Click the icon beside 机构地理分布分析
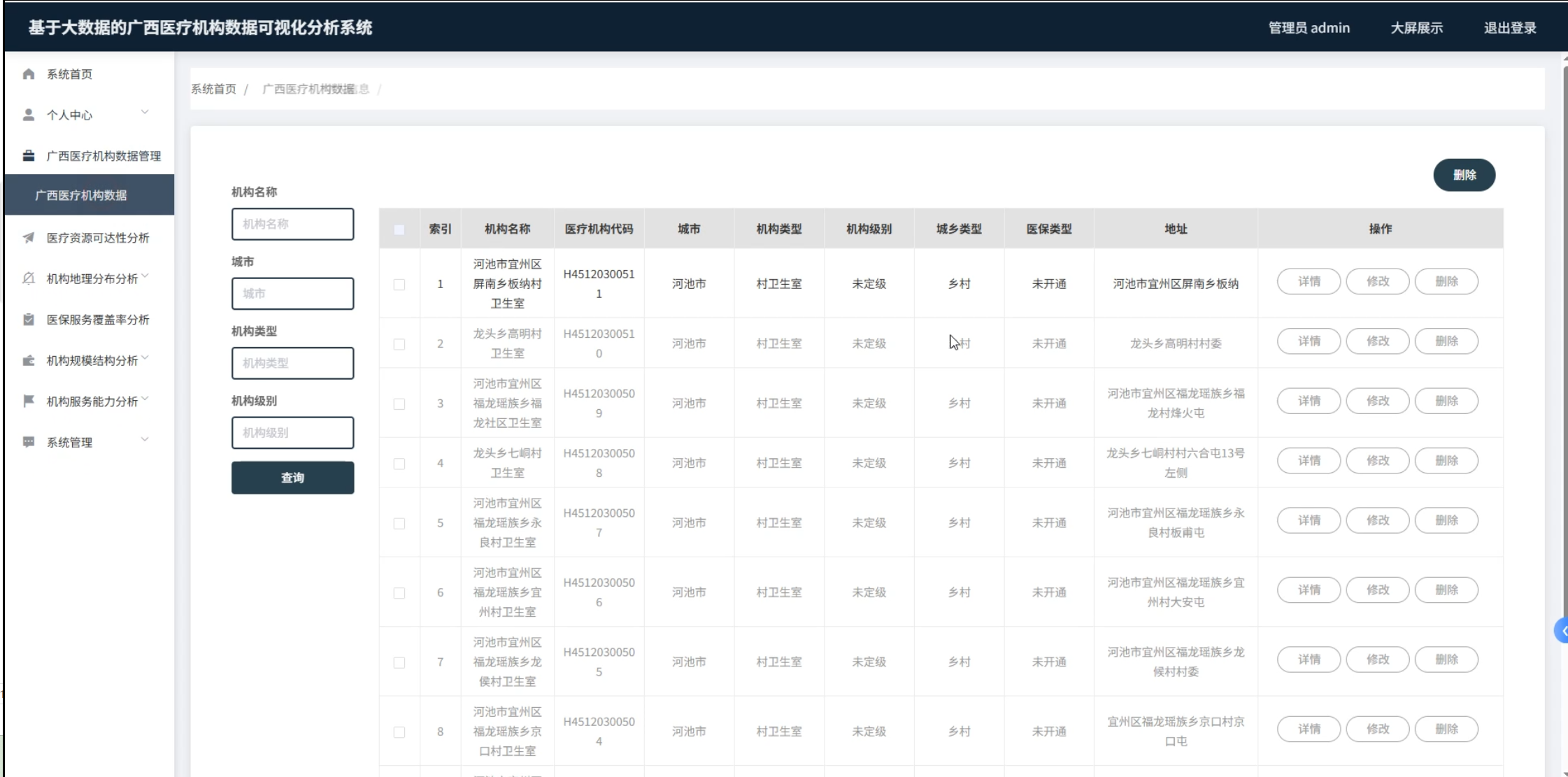This screenshot has width=1568, height=777. click(x=29, y=278)
